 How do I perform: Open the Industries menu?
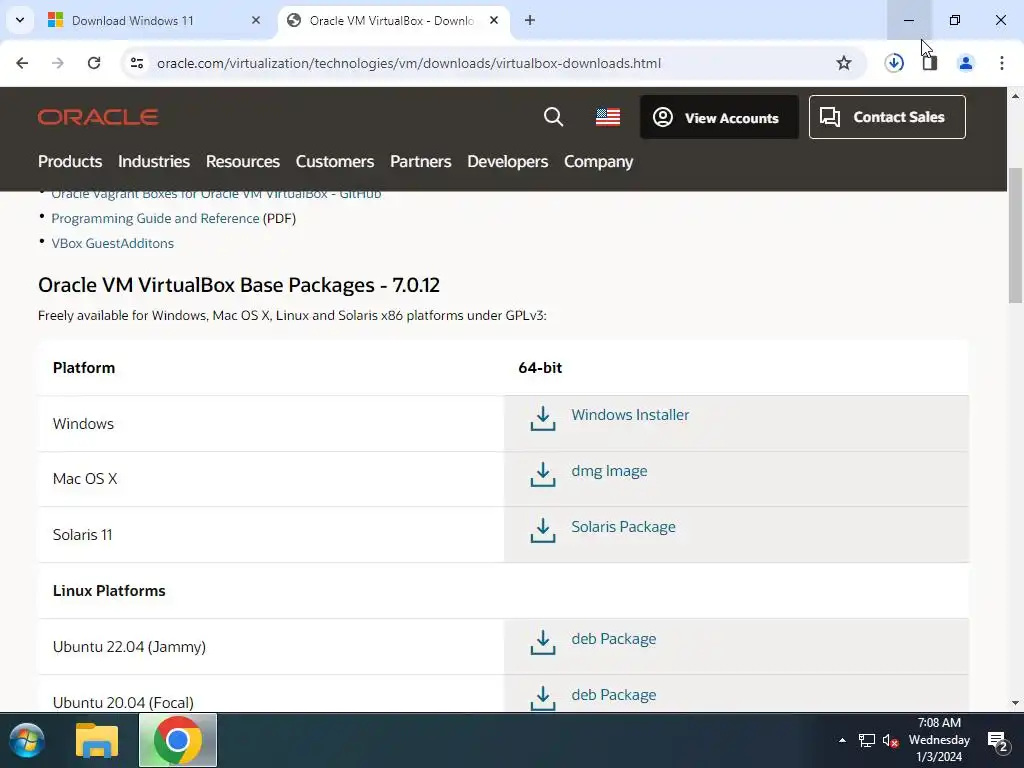click(x=154, y=161)
